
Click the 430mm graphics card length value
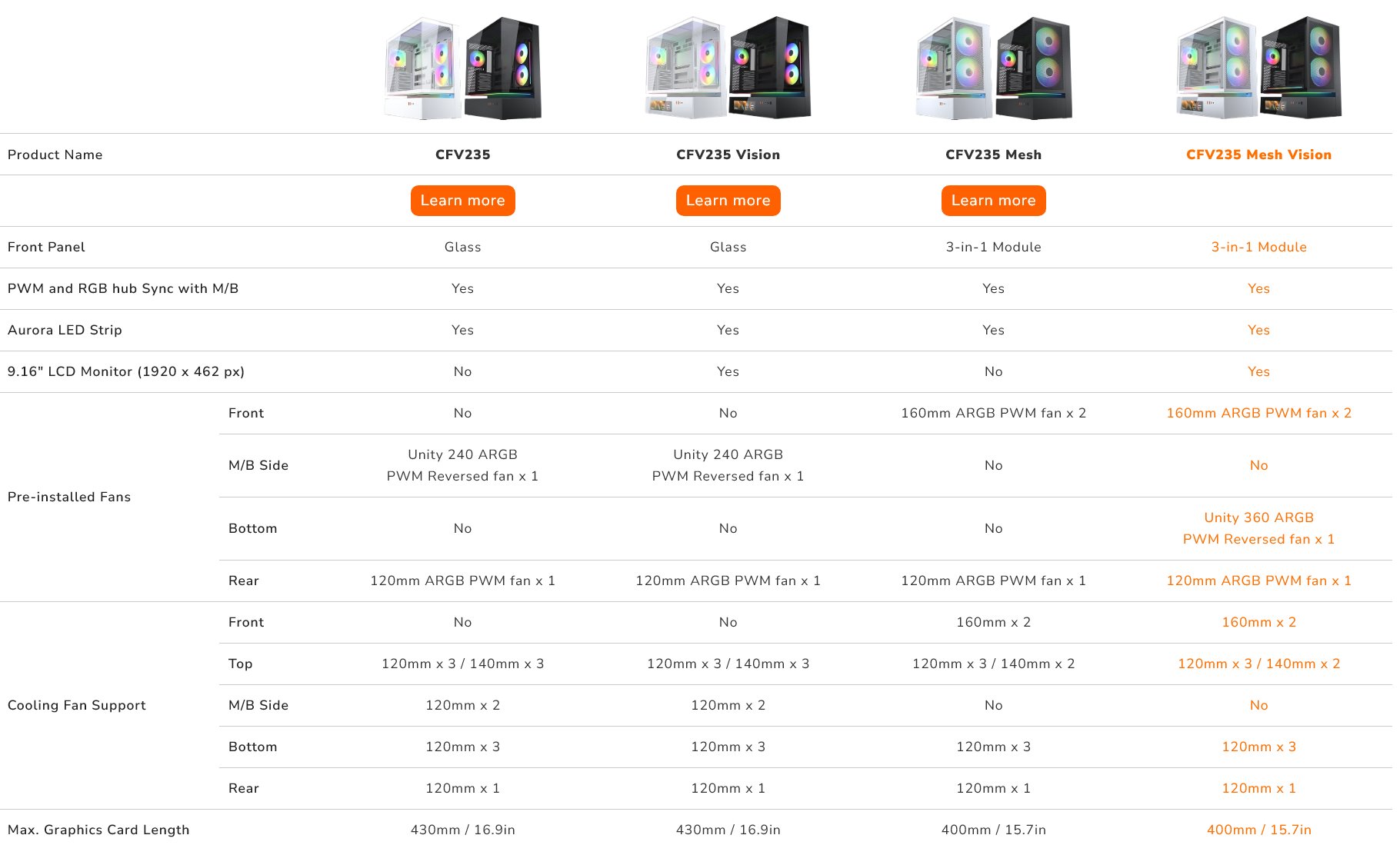tap(462, 830)
